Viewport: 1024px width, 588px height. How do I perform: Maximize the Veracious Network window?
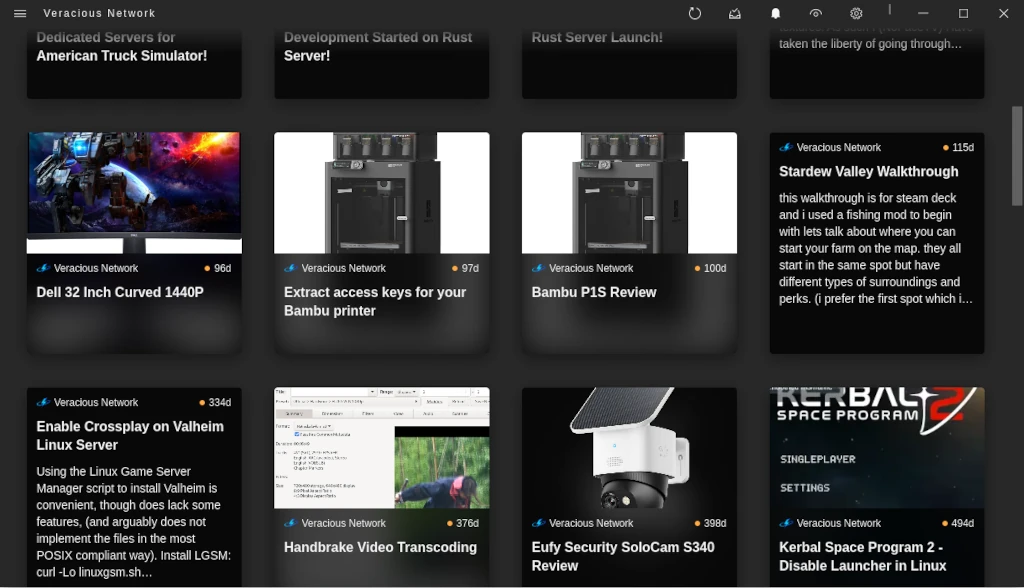(963, 13)
